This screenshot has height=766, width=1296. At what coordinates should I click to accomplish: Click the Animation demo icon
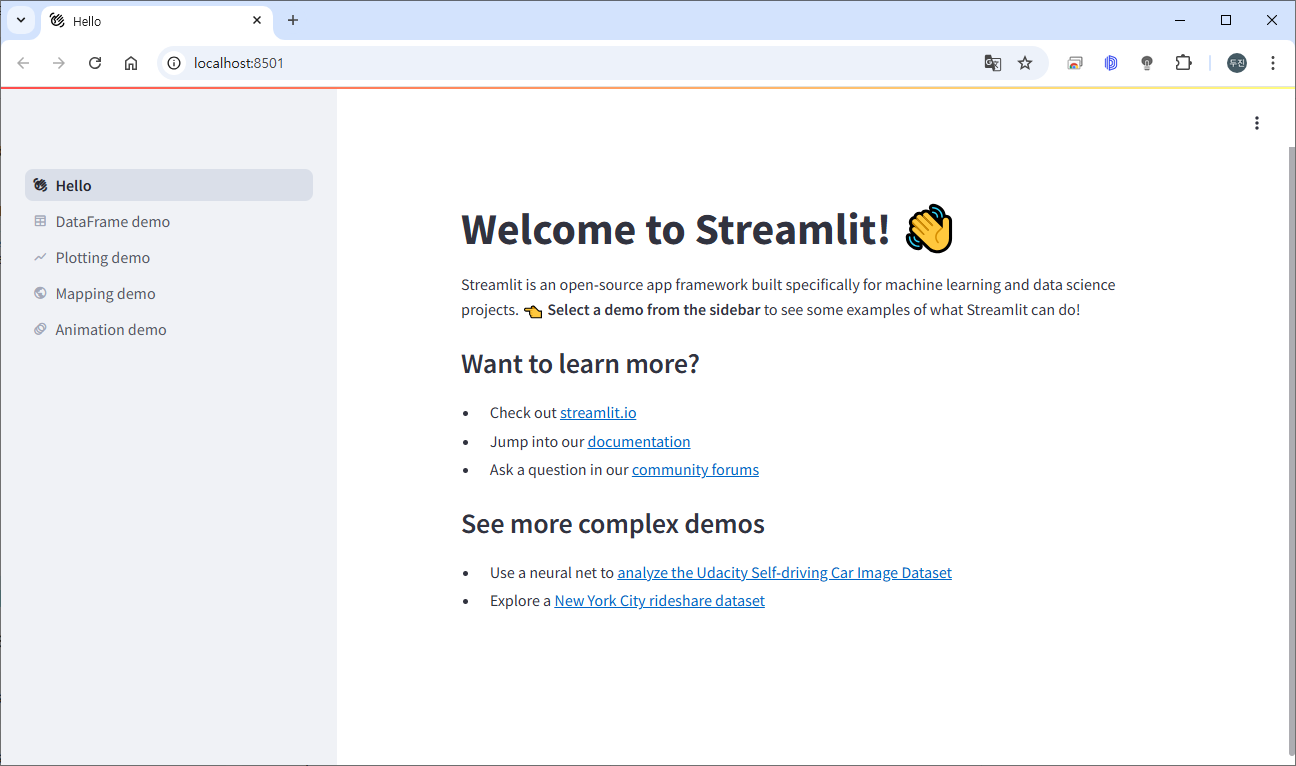coord(40,329)
